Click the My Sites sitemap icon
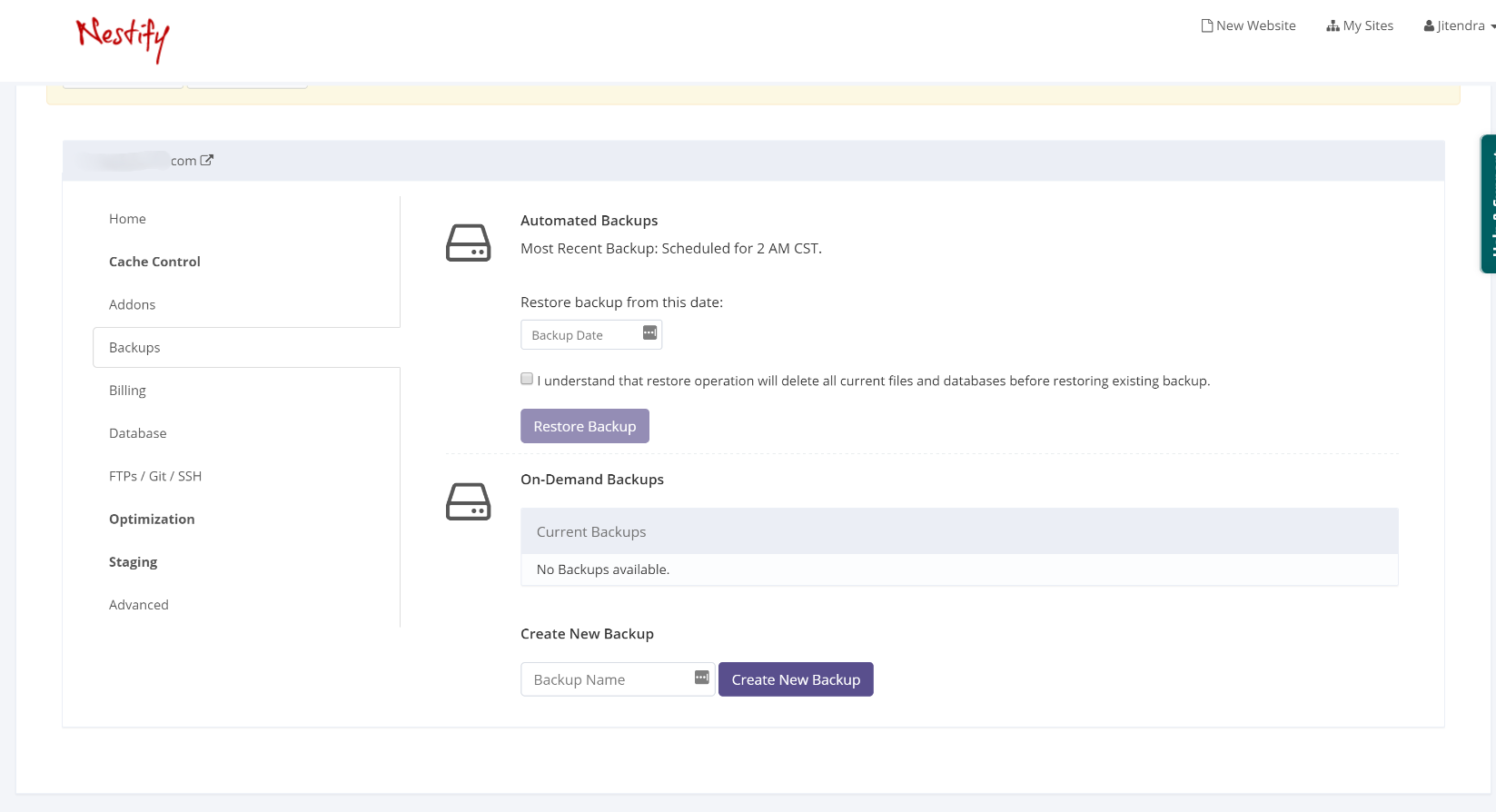Image resolution: width=1496 pixels, height=812 pixels. coord(1333,25)
